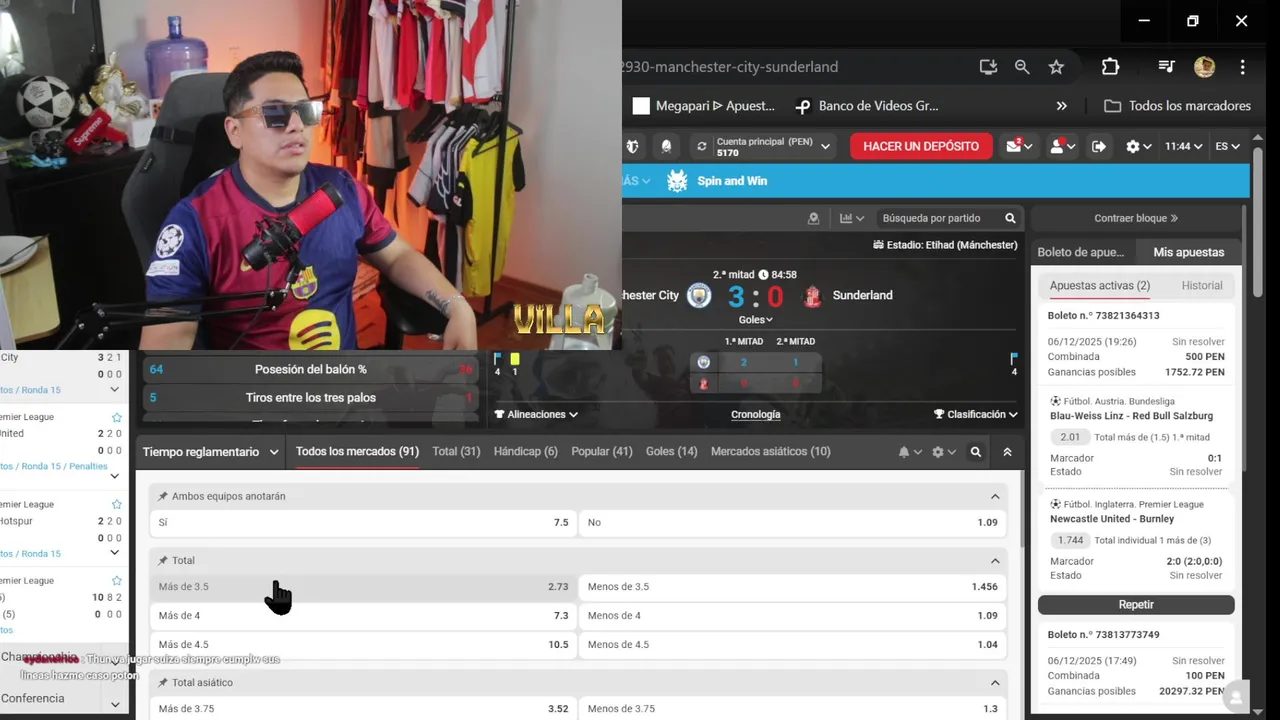1280x720 pixels.
Task: Show the hidden bookmarks chevron
Action: click(1061, 106)
